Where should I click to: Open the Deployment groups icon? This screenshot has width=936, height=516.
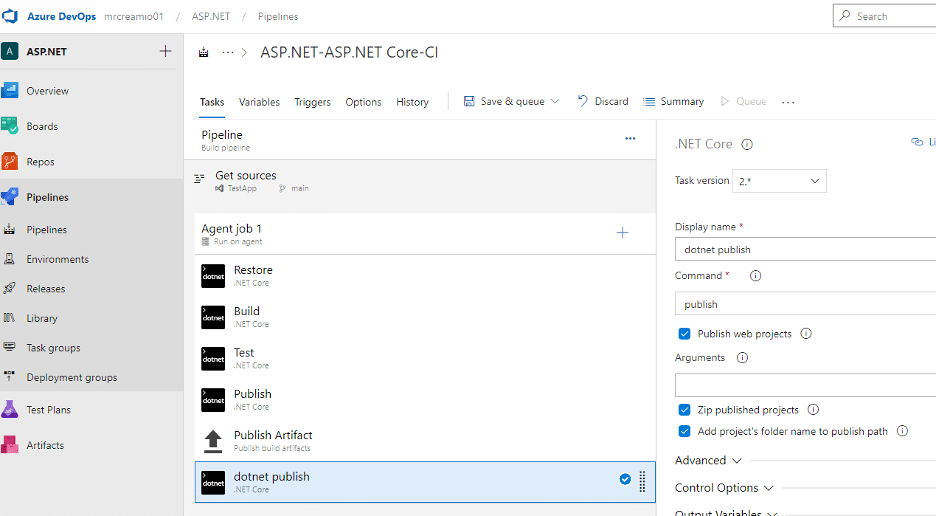click(10, 377)
